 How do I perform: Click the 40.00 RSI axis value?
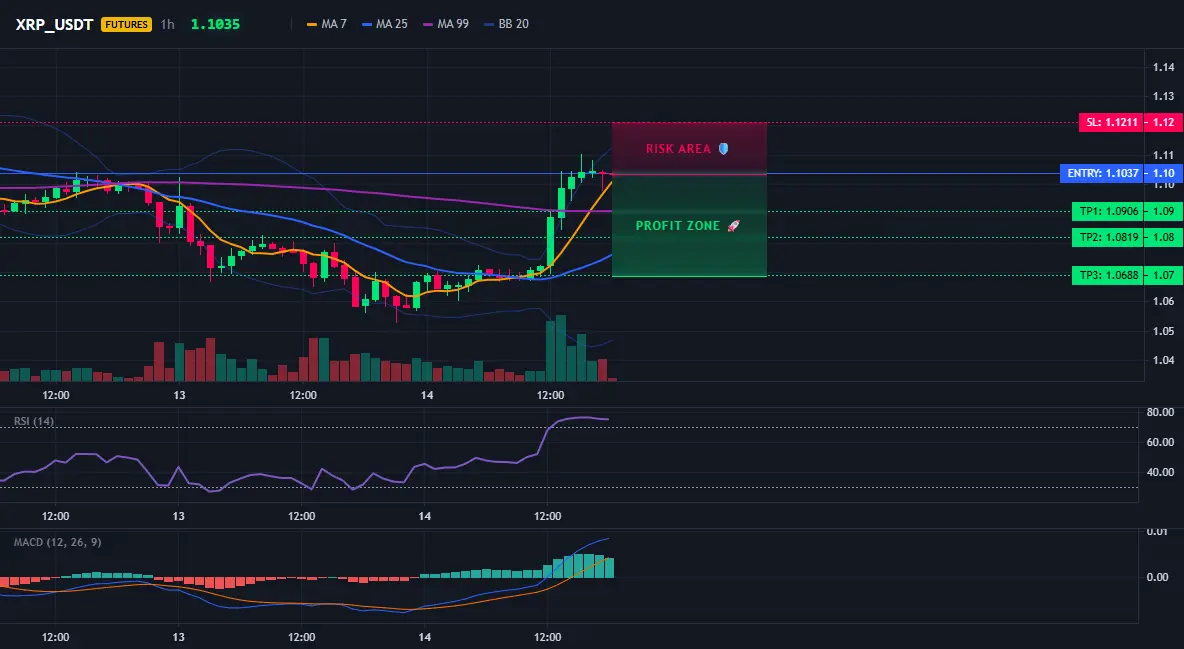point(1161,472)
